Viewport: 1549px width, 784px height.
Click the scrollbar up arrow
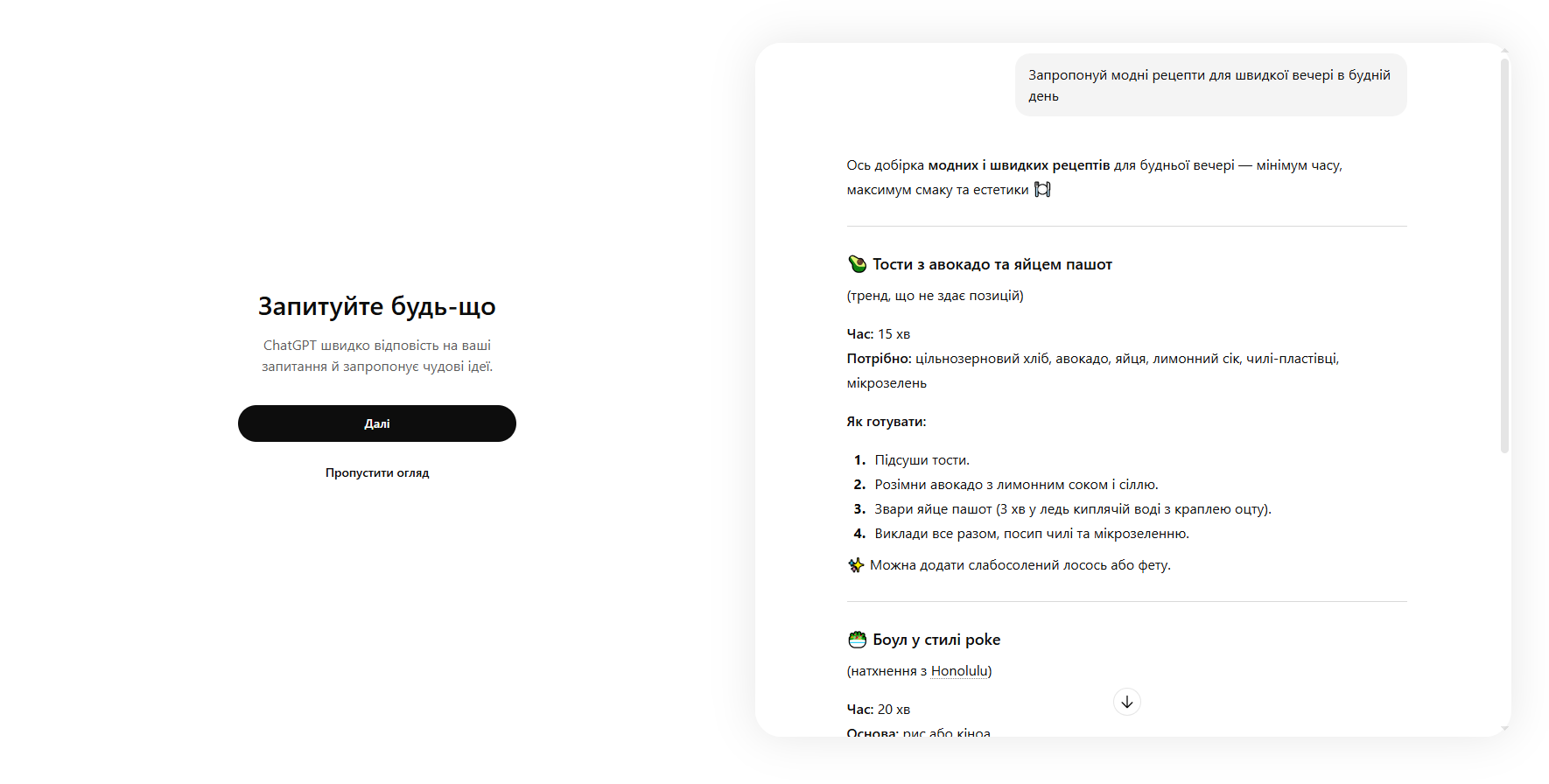point(1504,51)
